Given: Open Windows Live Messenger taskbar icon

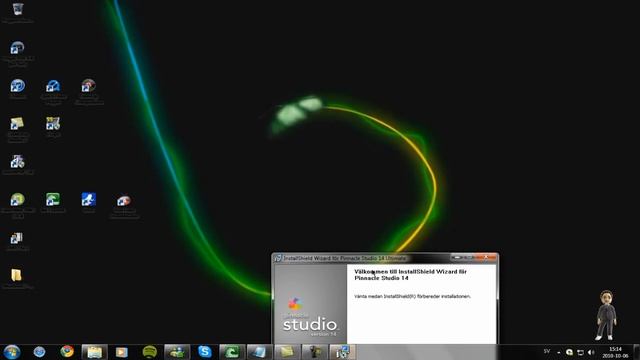Looking at the screenshot, I should (x=177, y=352).
